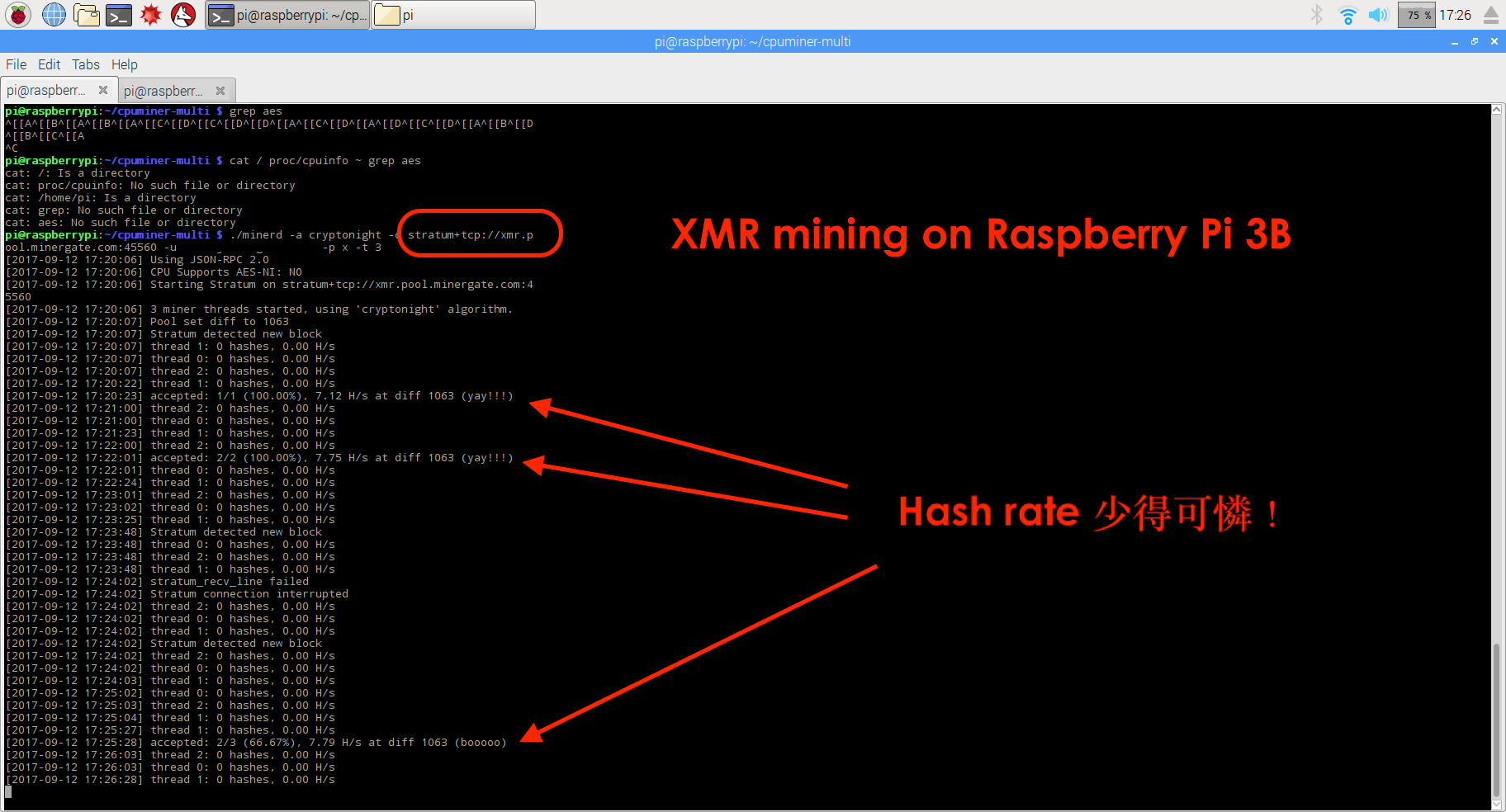Open the File menu
Viewport: 1506px width, 812px height.
click(17, 64)
